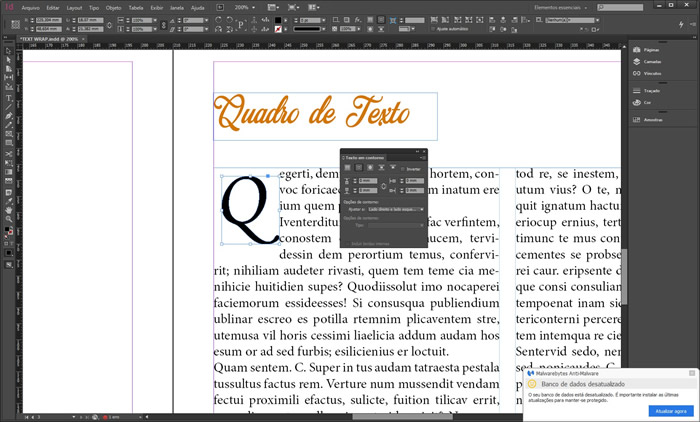Open the Janela menu
Screen dimensions: 700x422
(x=175, y=7)
